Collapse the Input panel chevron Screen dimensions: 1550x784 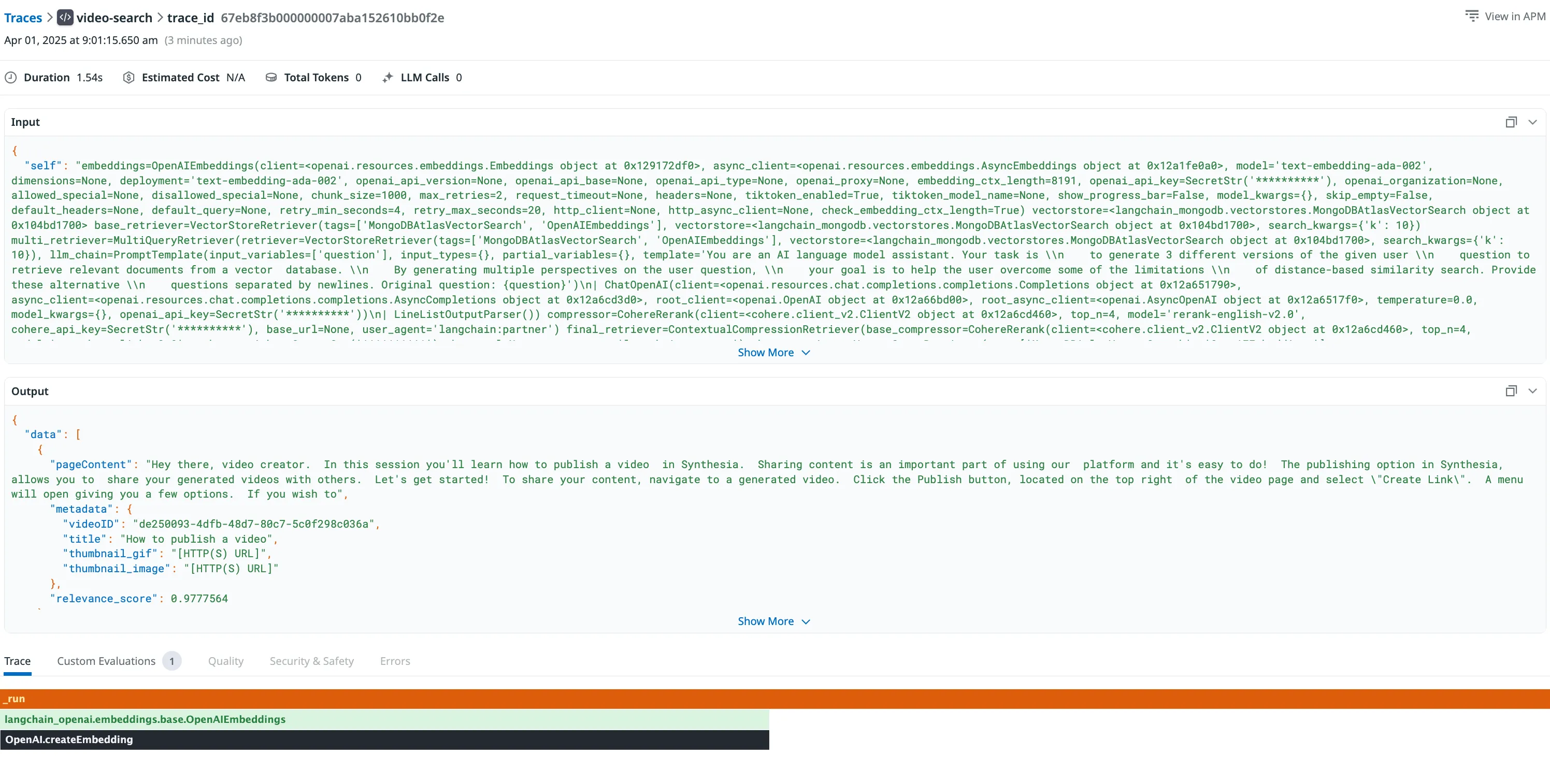(1532, 122)
